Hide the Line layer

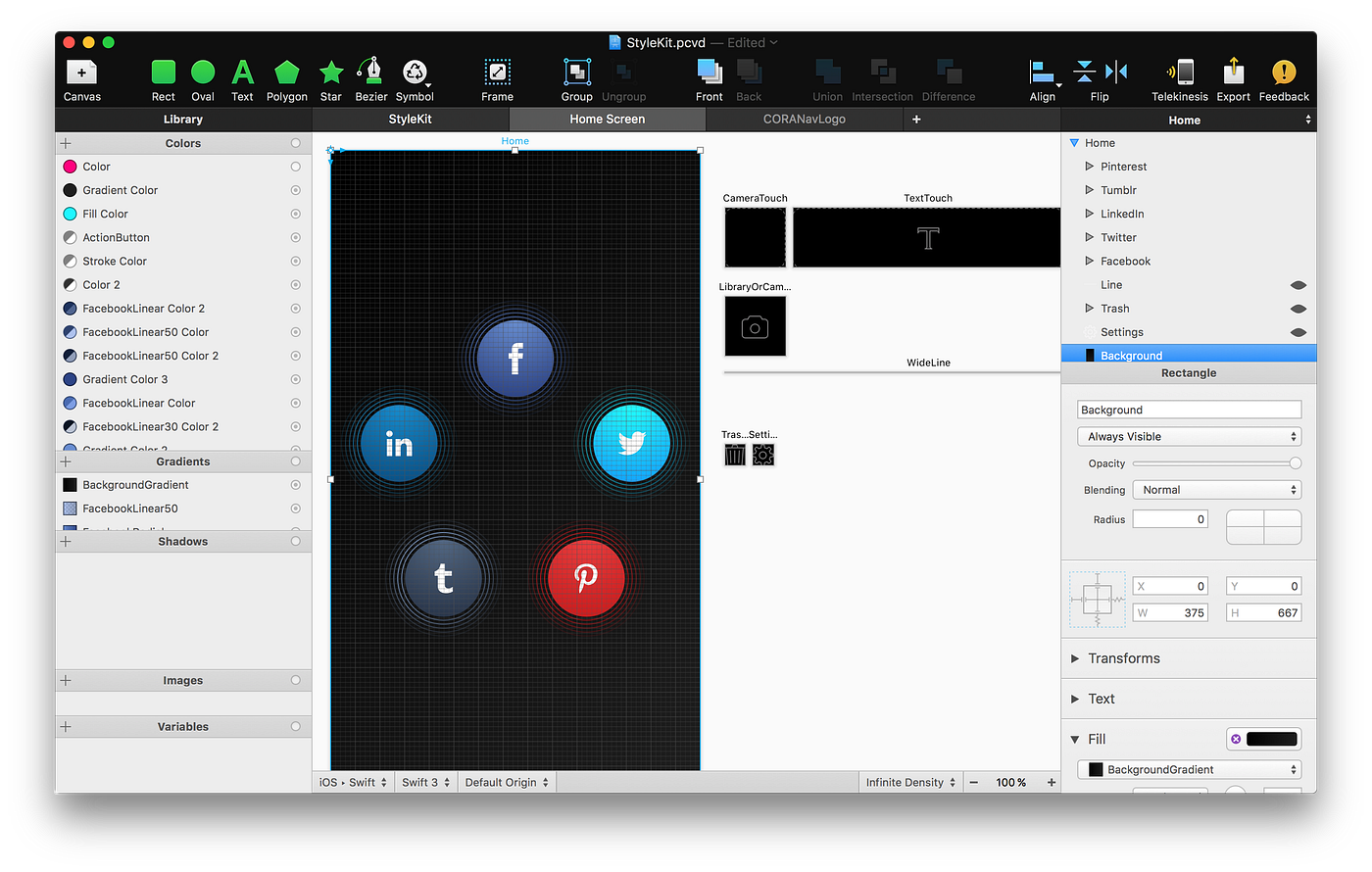pos(1298,284)
